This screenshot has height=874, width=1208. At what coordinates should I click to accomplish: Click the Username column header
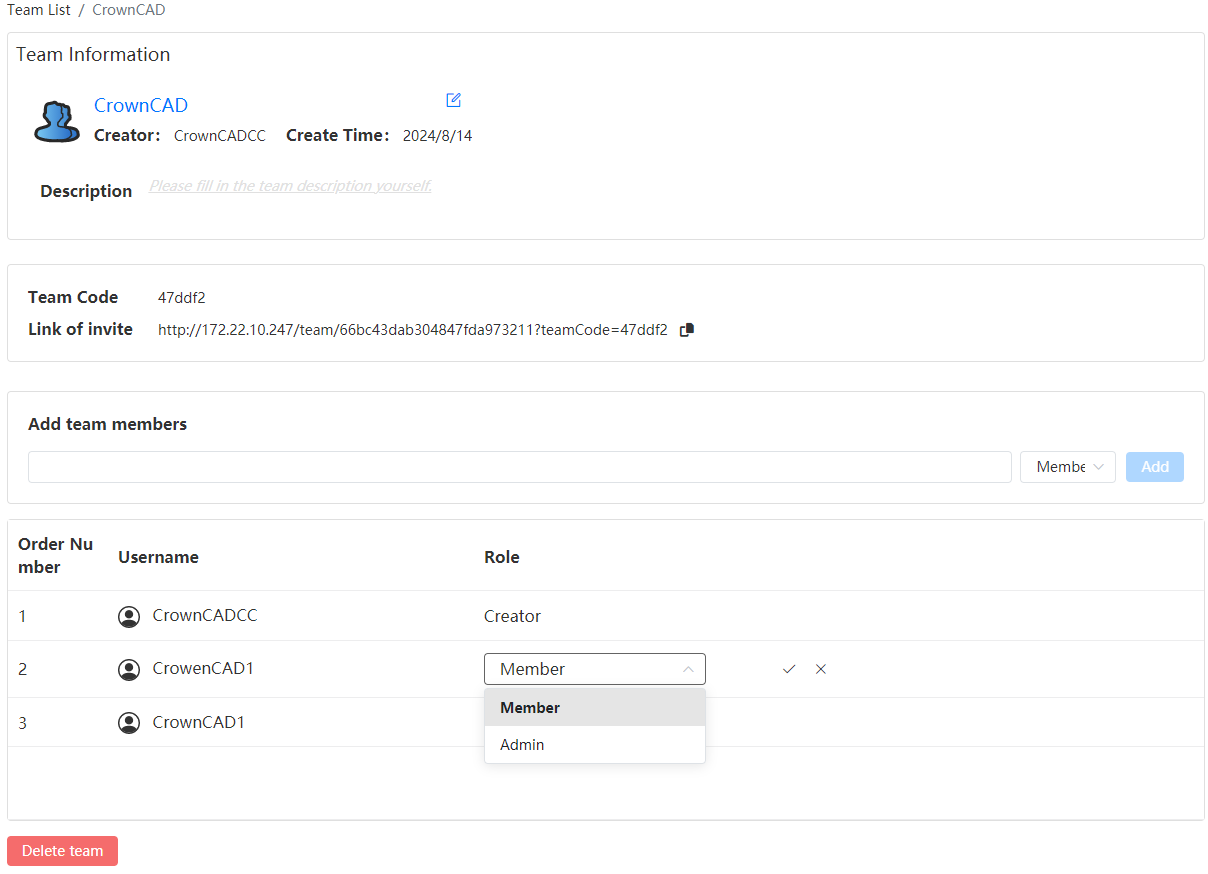click(158, 557)
